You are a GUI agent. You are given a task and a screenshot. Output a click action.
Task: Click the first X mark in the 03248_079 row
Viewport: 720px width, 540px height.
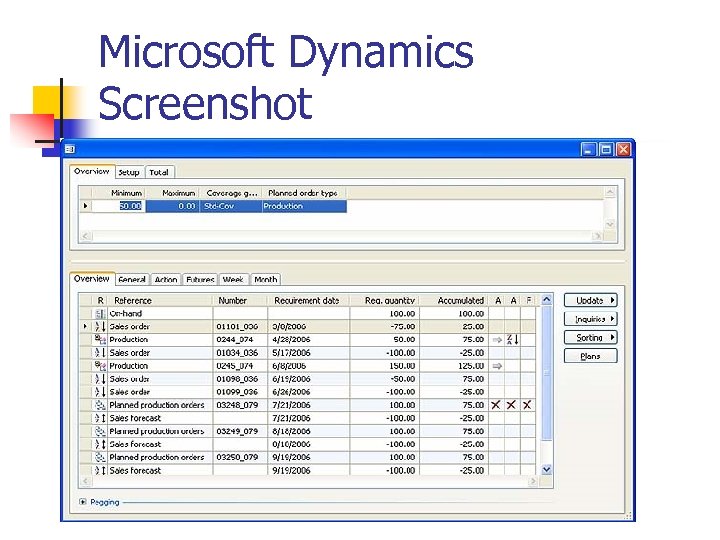tap(496, 405)
